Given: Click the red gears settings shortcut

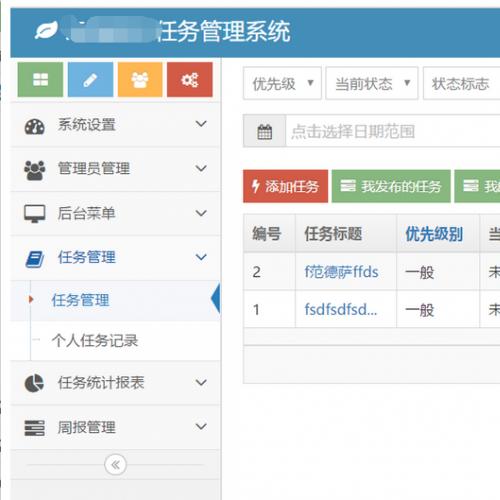Looking at the screenshot, I should click(190, 79).
